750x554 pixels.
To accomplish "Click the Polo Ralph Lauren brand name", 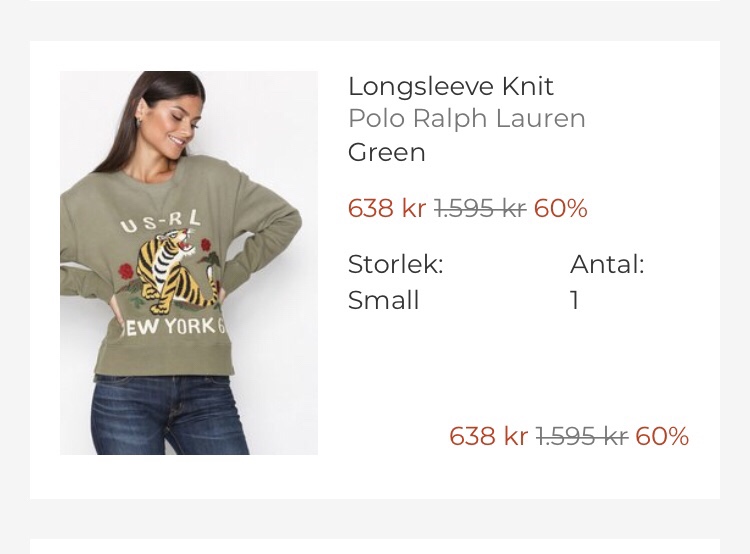I will click(x=467, y=118).
